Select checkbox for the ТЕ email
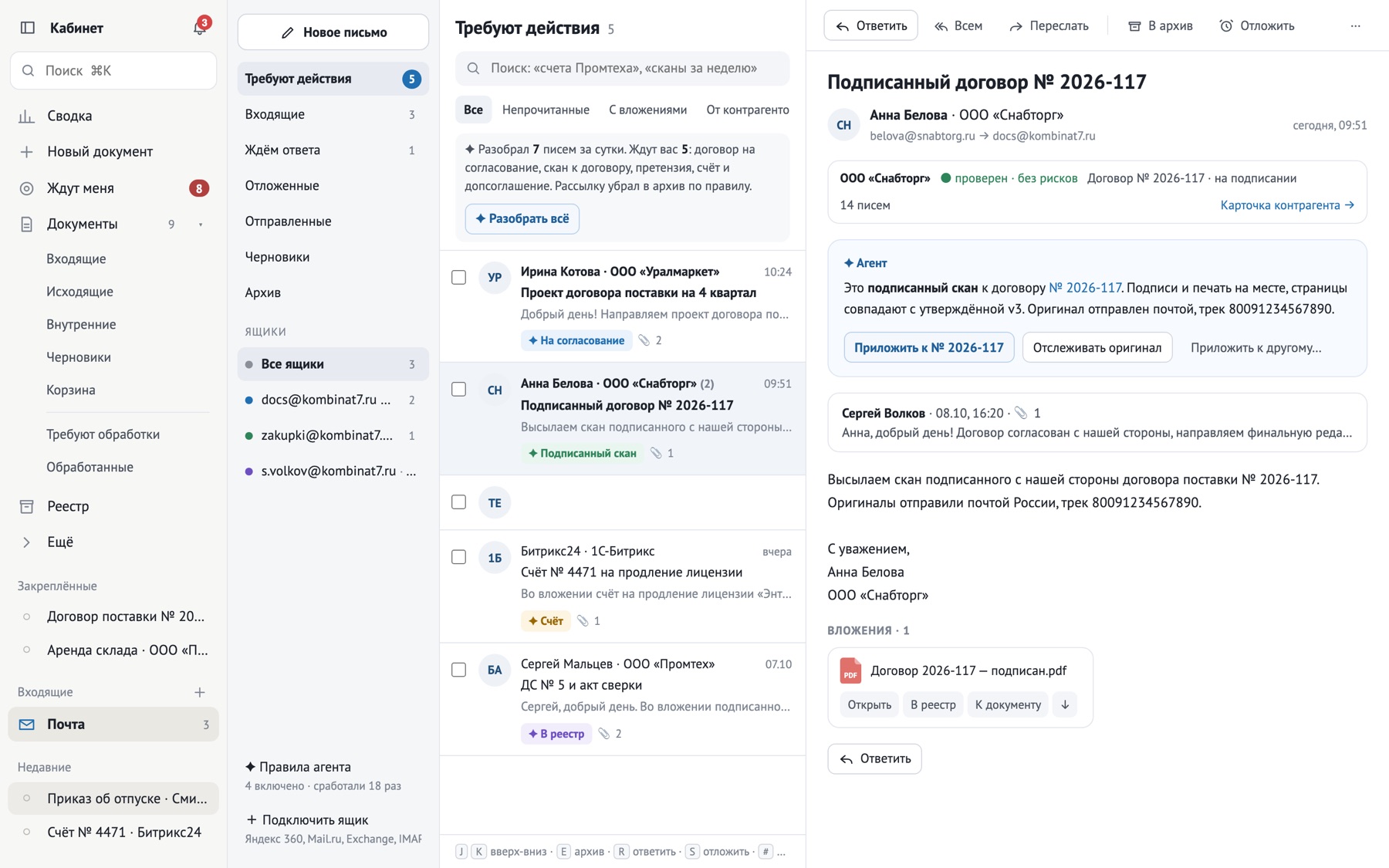Screen dimensions: 1389x868 [x=458, y=502]
